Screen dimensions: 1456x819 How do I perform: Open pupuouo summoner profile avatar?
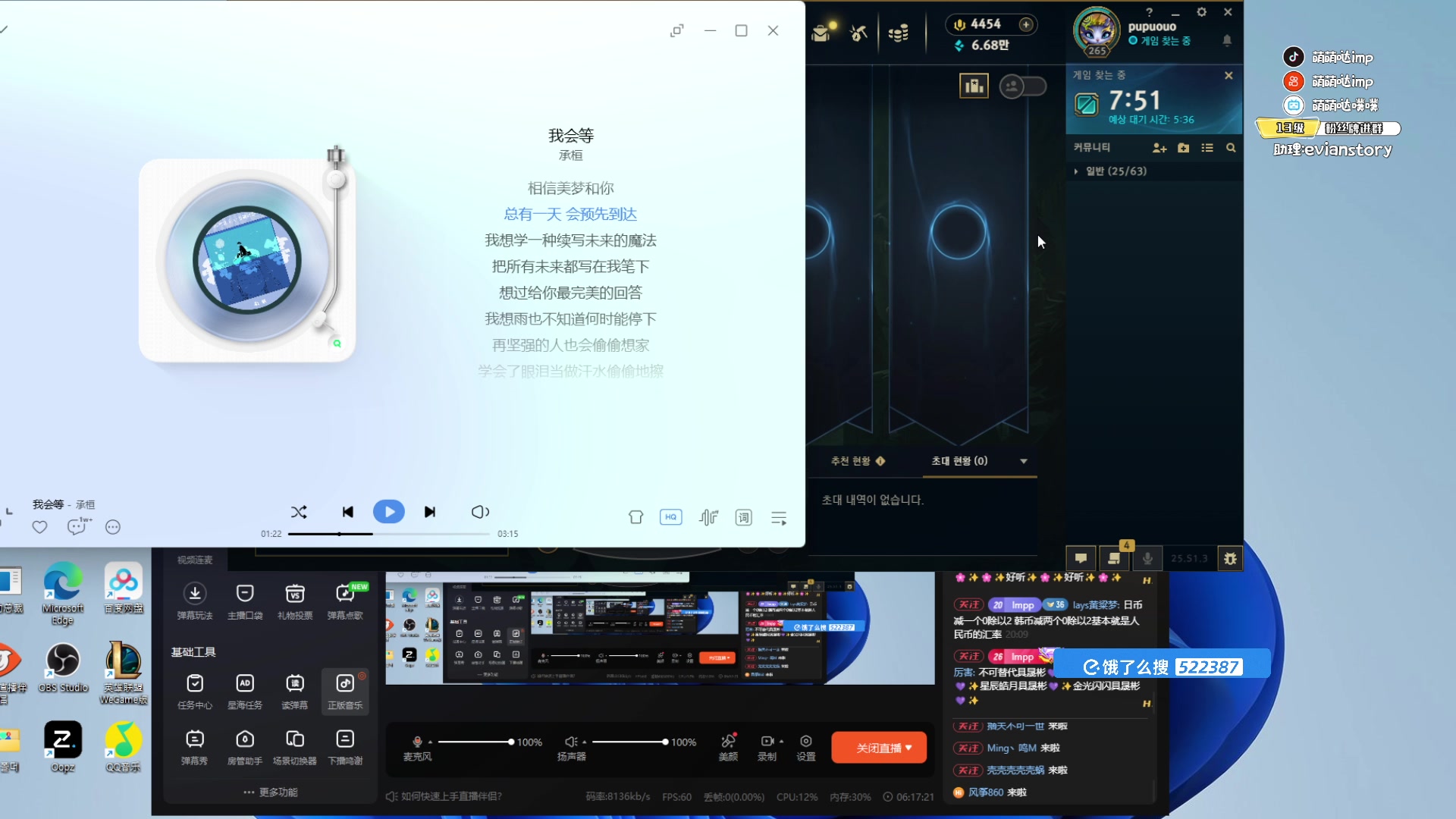point(1097,32)
